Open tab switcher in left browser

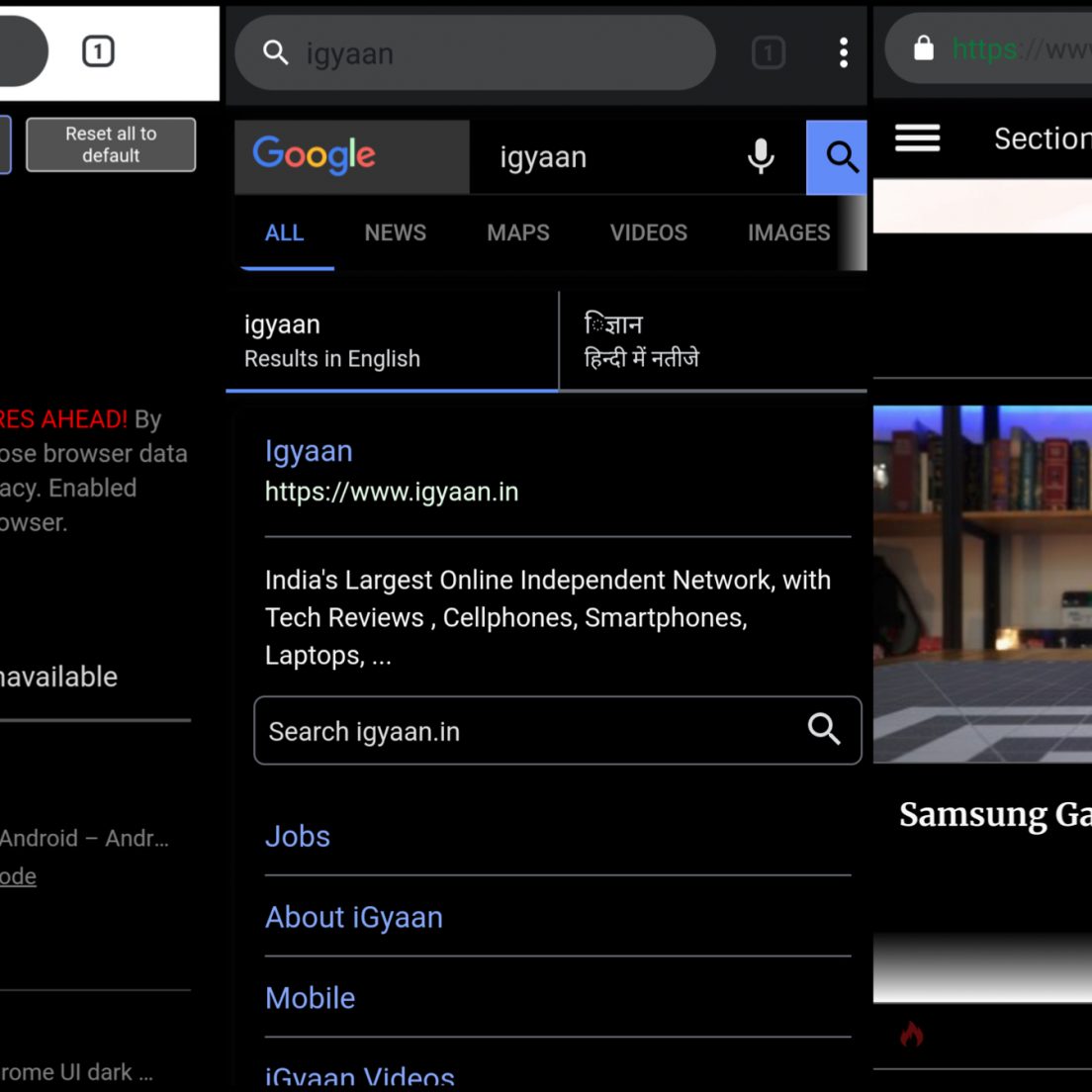click(x=98, y=51)
